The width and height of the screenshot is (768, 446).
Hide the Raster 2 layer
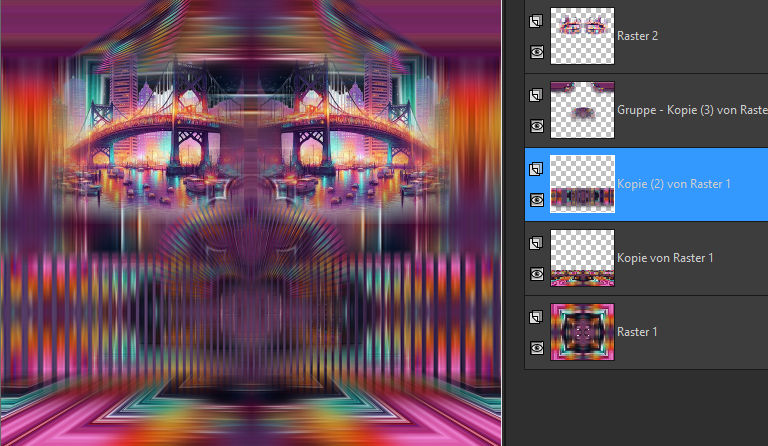pos(537,52)
